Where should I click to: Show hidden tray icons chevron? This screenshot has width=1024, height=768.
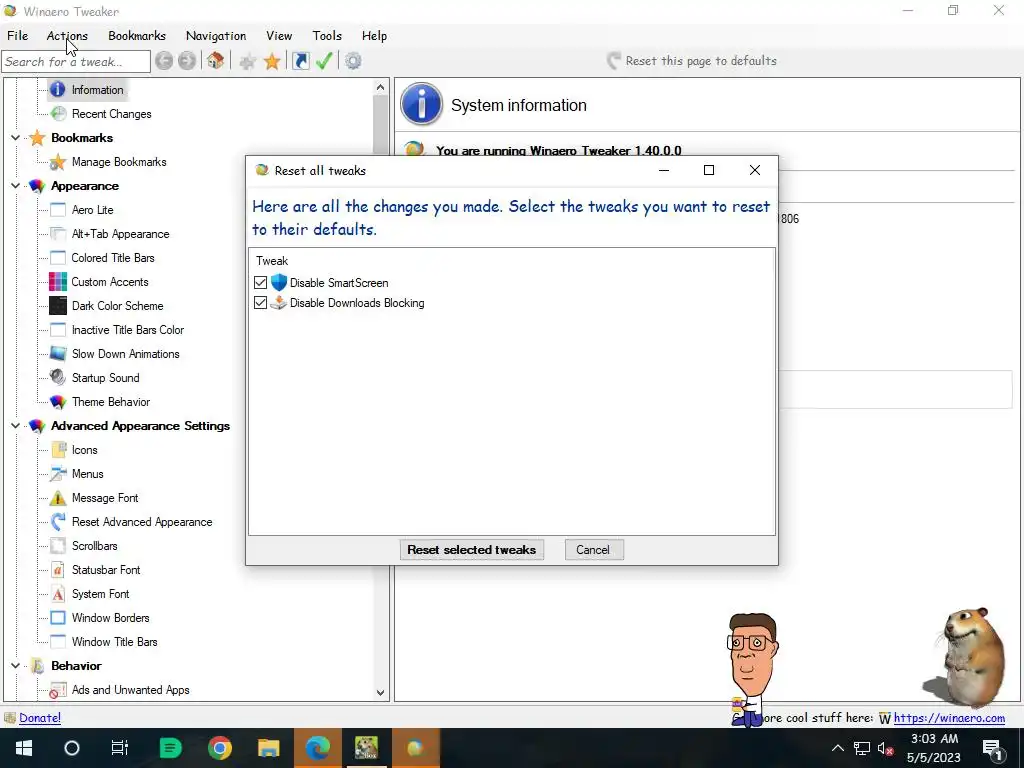[x=837, y=748]
